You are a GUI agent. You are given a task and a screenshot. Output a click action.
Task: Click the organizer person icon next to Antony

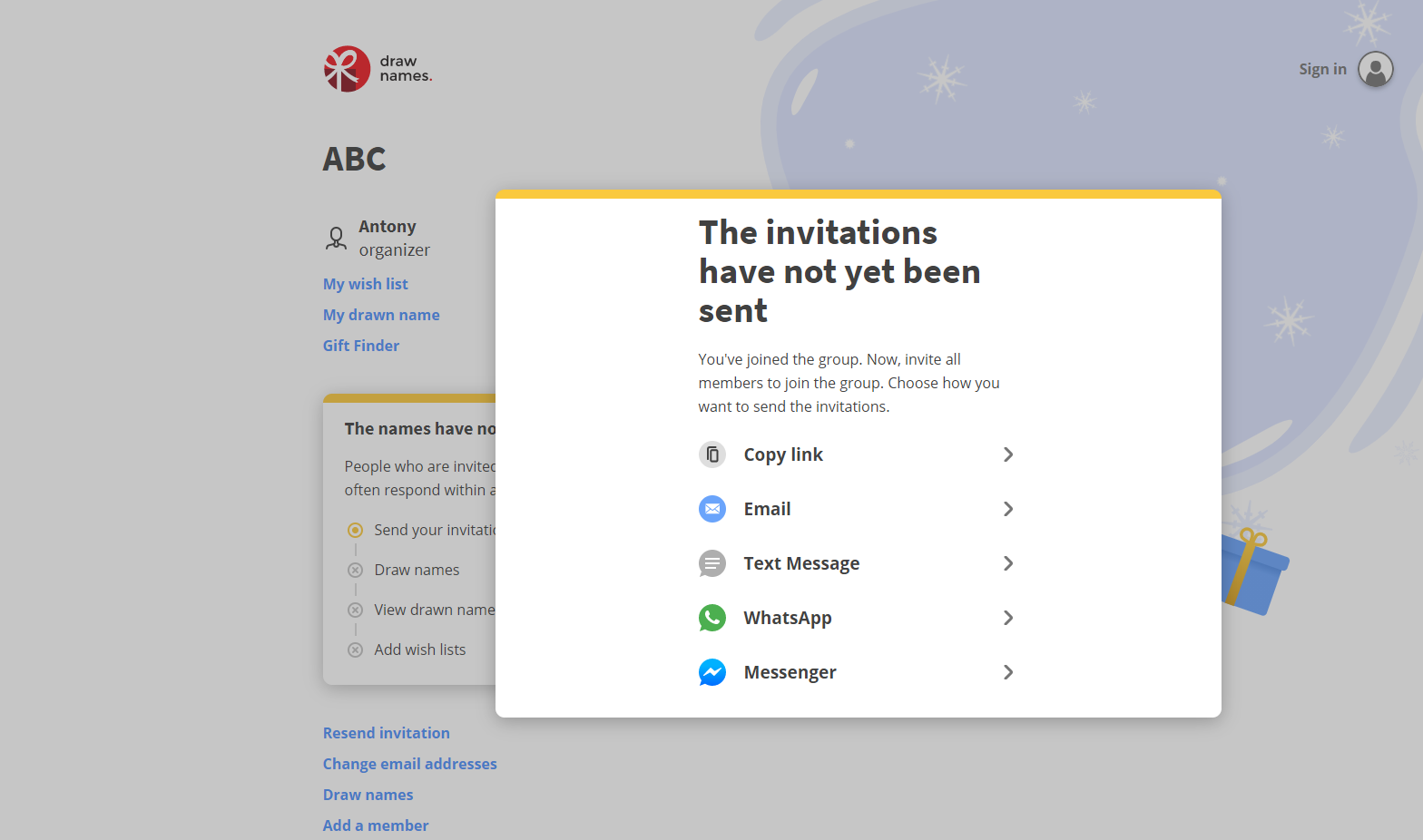336,238
